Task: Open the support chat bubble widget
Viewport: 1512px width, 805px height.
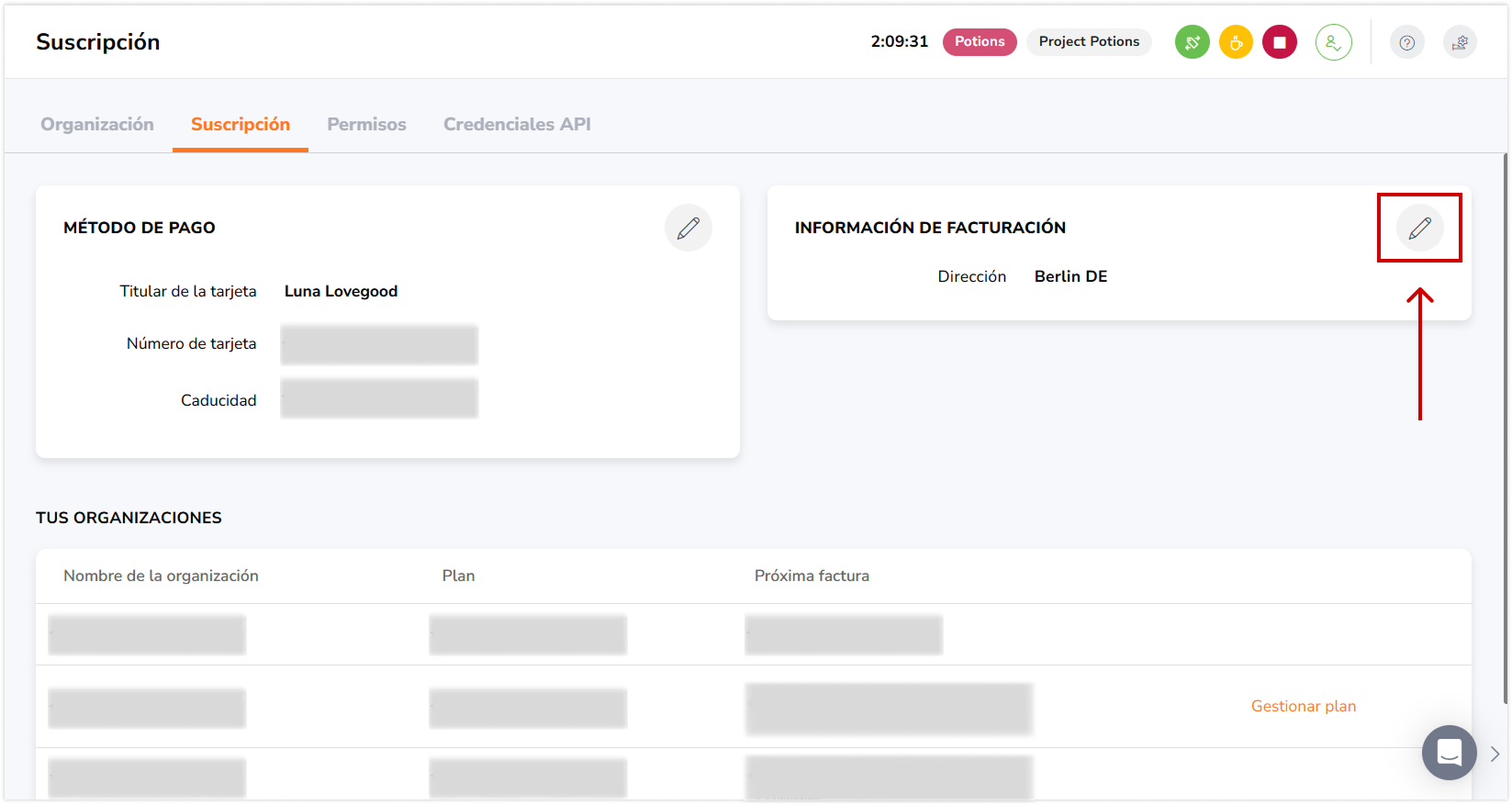Action: pos(1449,753)
